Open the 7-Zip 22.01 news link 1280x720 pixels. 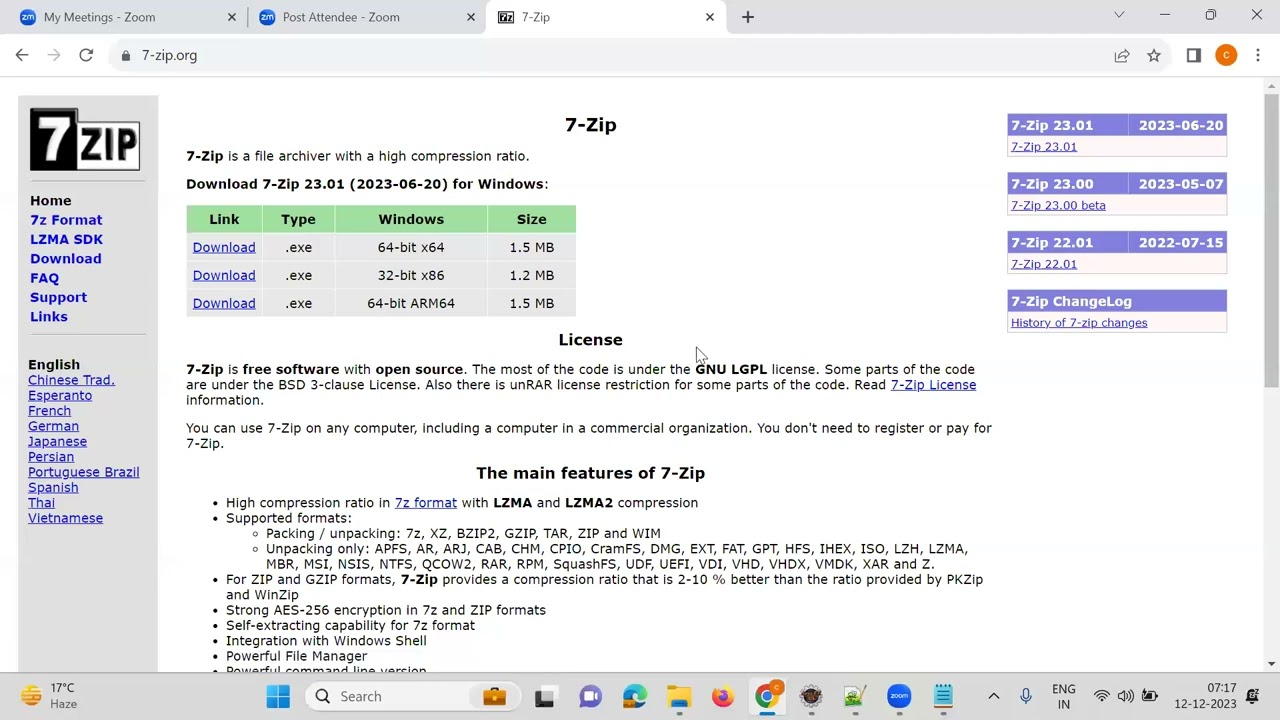tap(1044, 265)
